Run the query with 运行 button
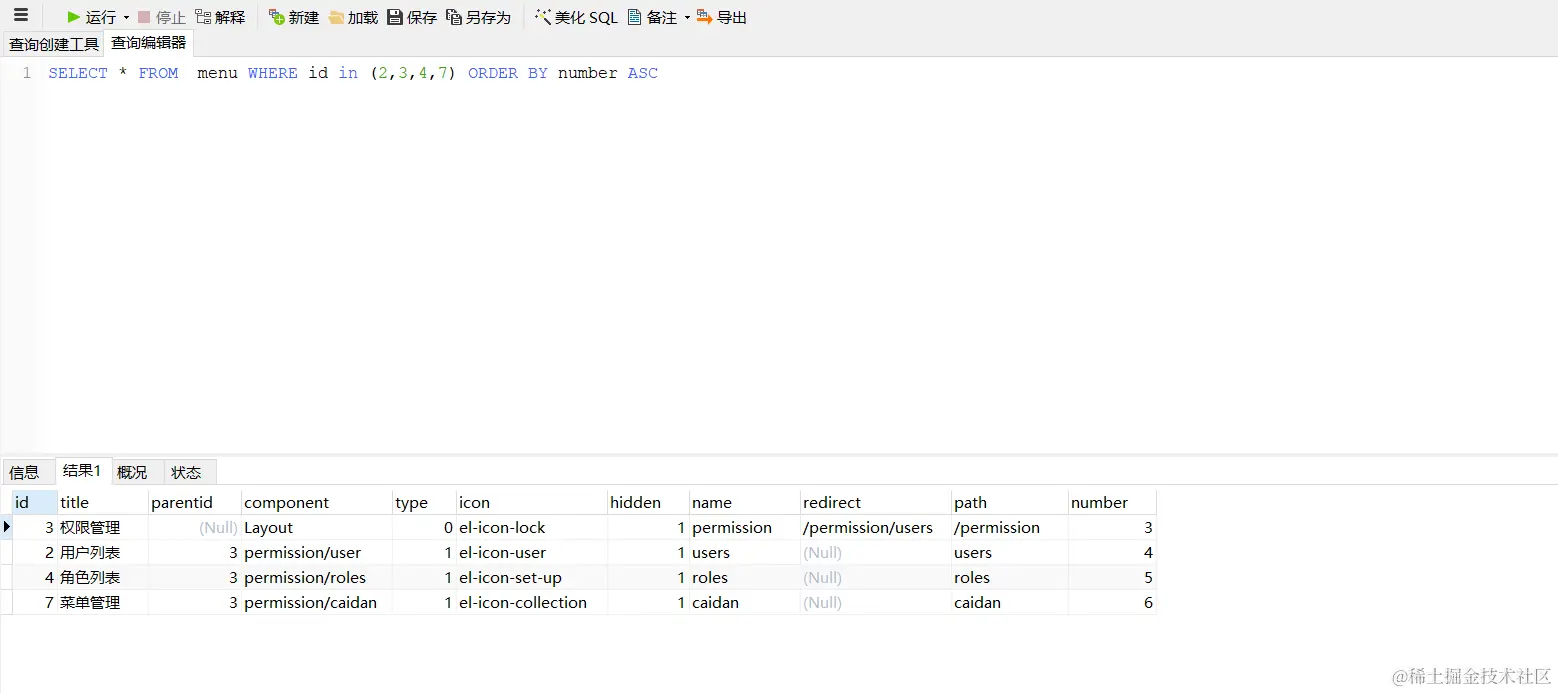This screenshot has height=693, width=1558. point(91,17)
